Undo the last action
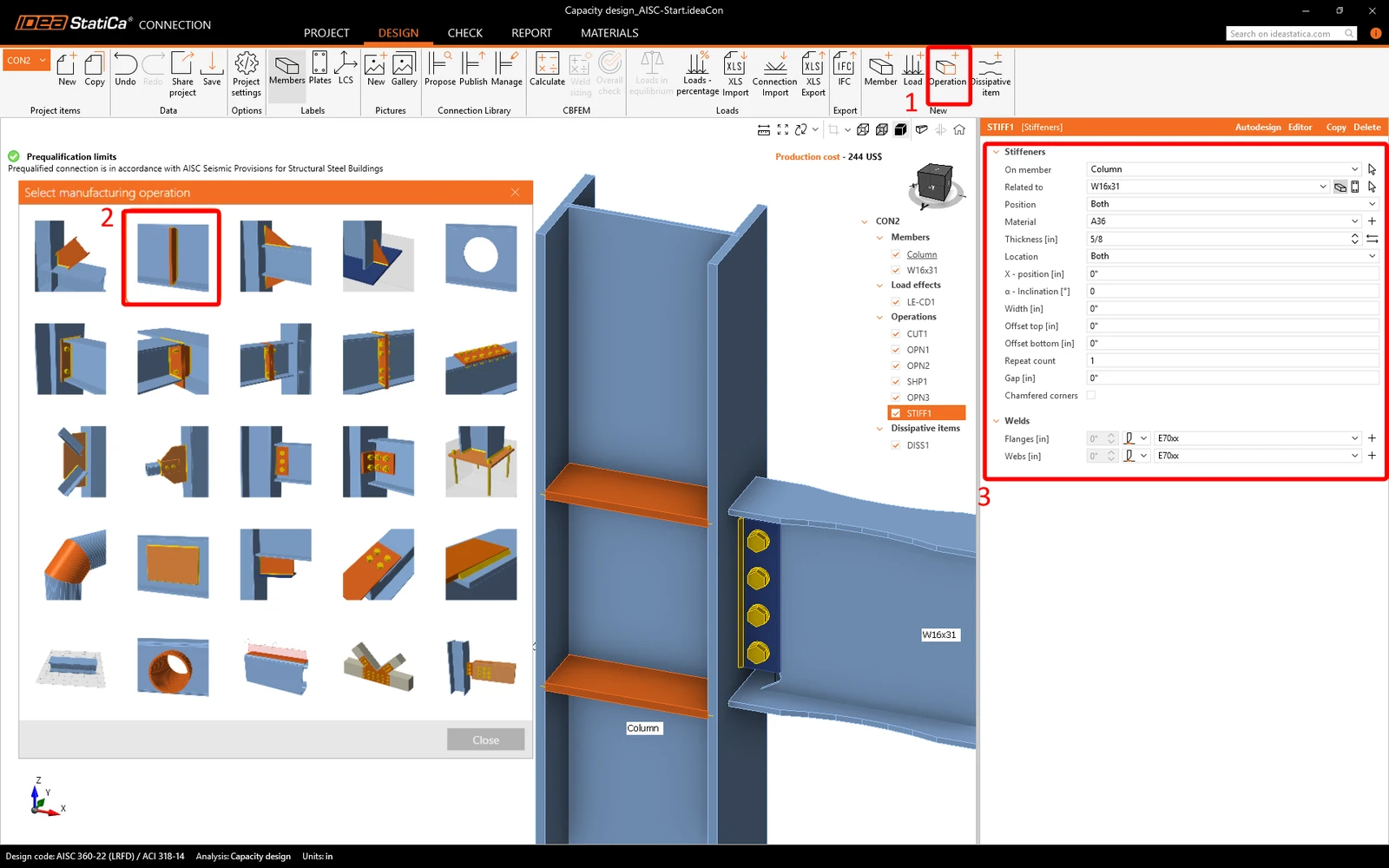Viewport: 1389px width, 868px height. (125, 69)
